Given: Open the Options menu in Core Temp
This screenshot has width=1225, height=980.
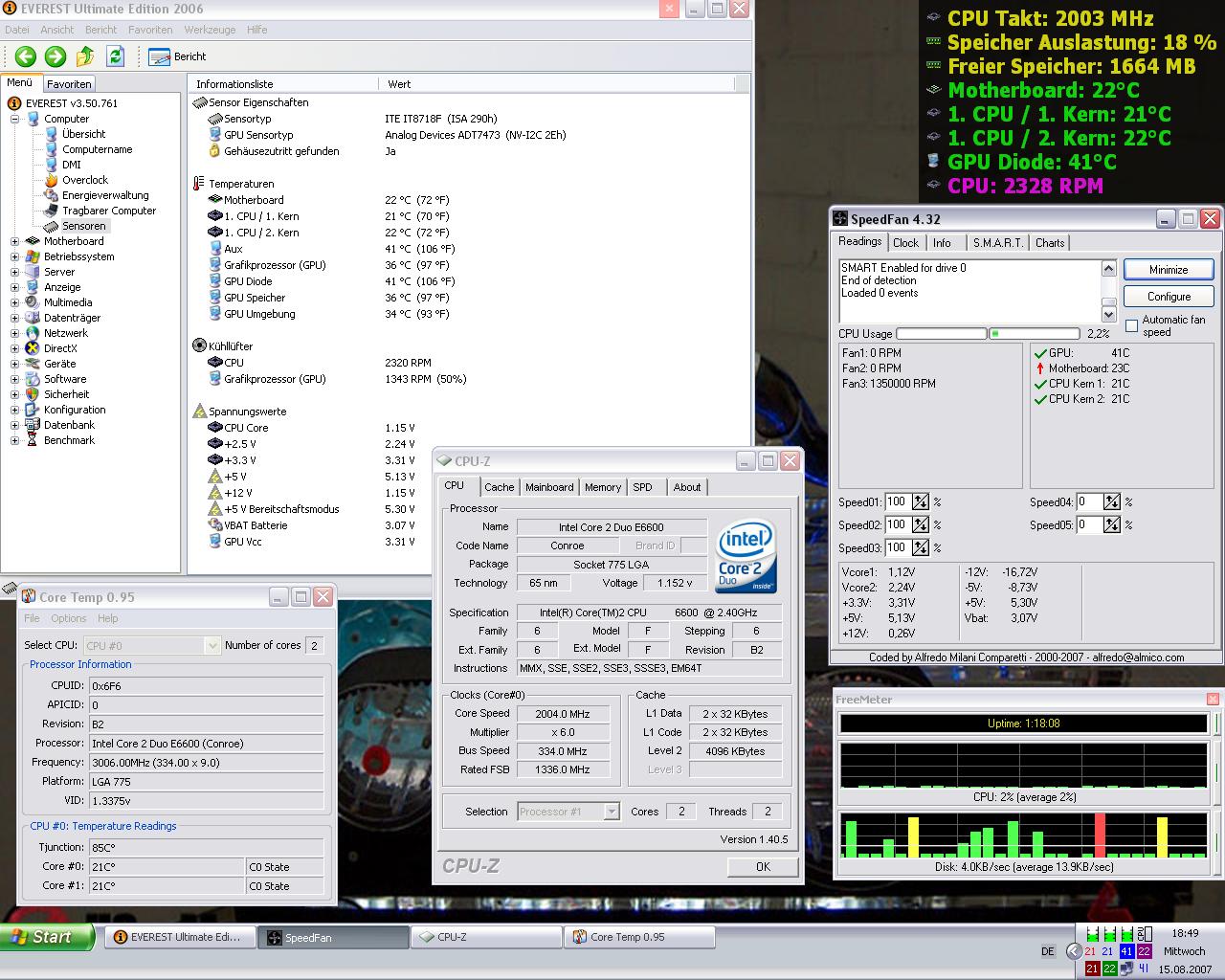Looking at the screenshot, I should tap(68, 618).
